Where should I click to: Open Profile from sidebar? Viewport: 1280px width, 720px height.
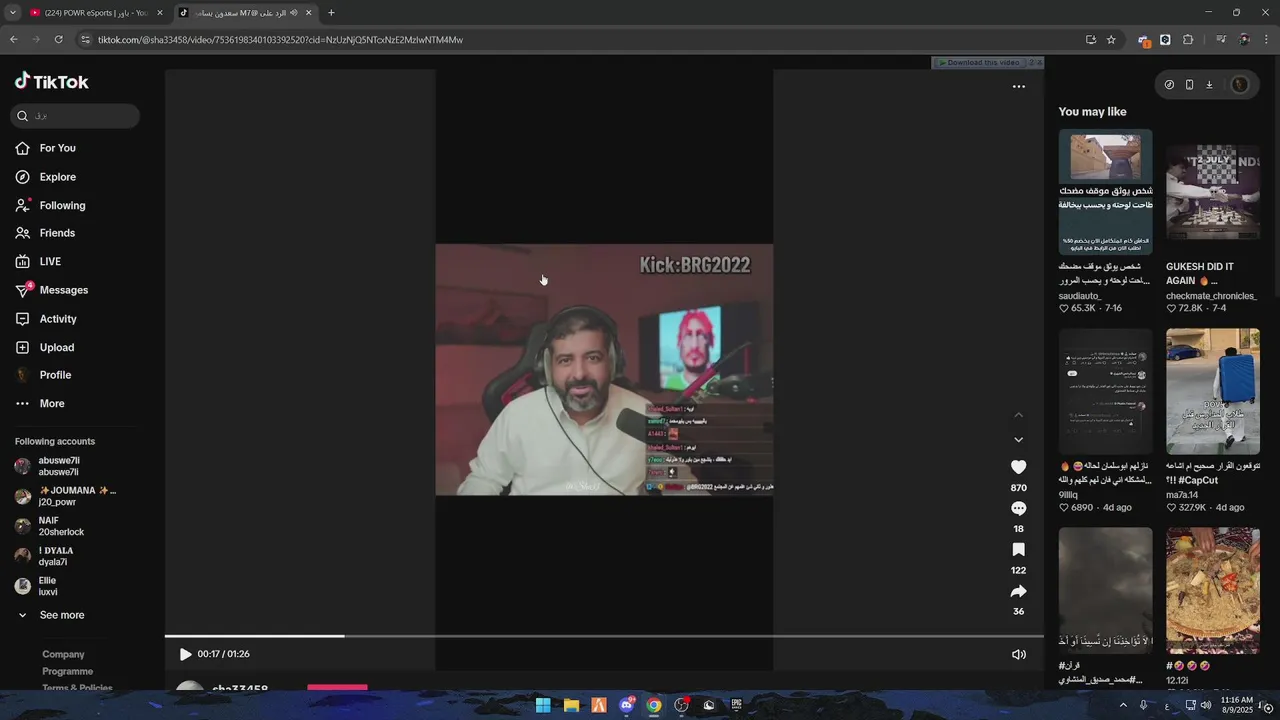click(x=55, y=375)
